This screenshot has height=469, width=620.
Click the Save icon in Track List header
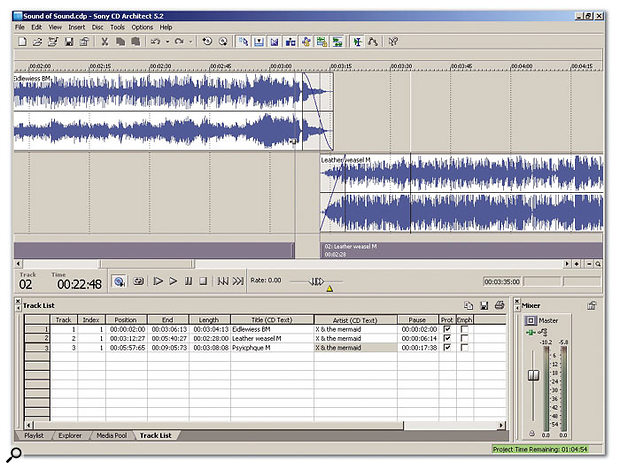tap(484, 305)
